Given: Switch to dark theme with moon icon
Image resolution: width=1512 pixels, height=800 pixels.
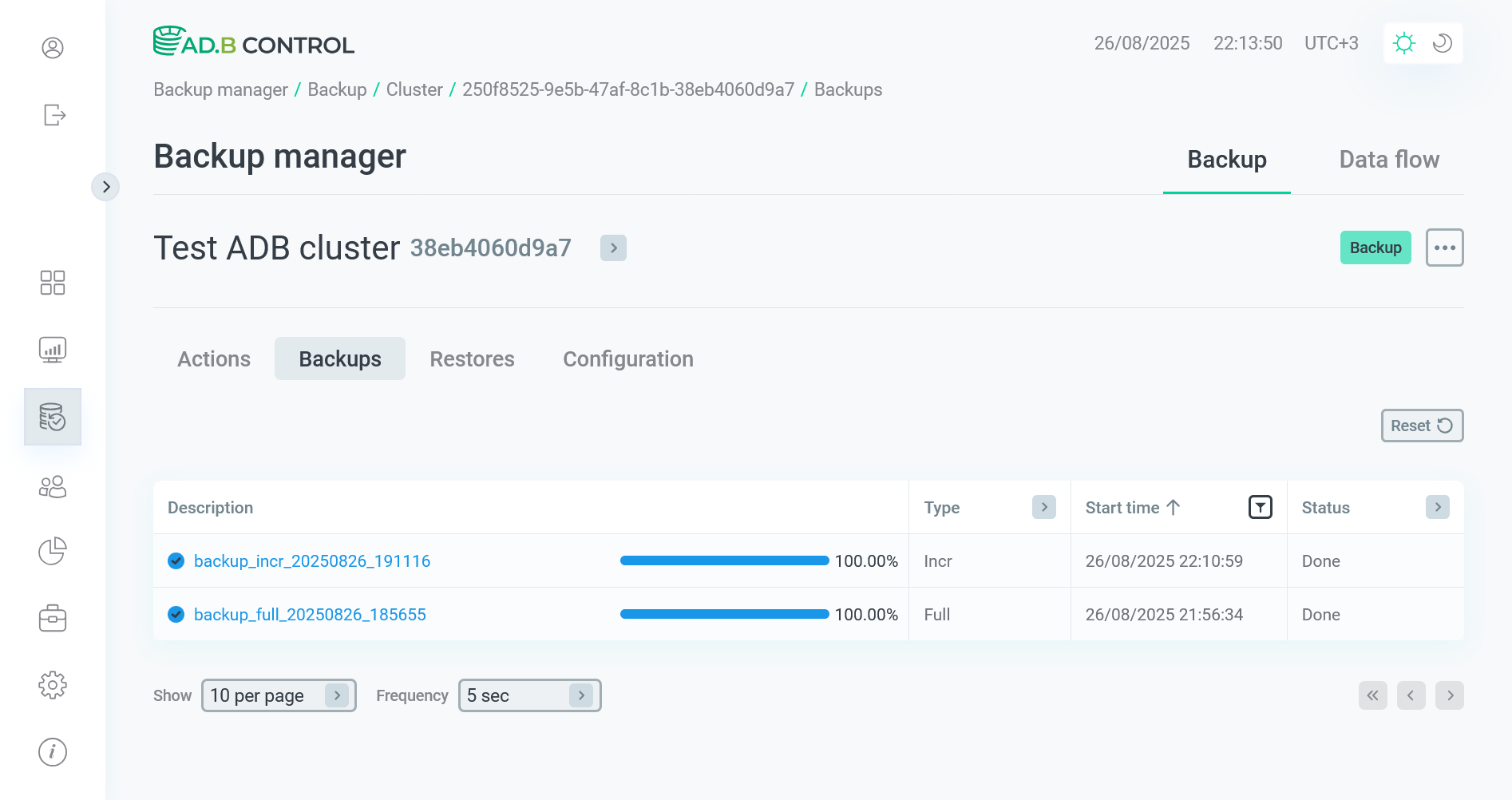Looking at the screenshot, I should click(x=1442, y=43).
